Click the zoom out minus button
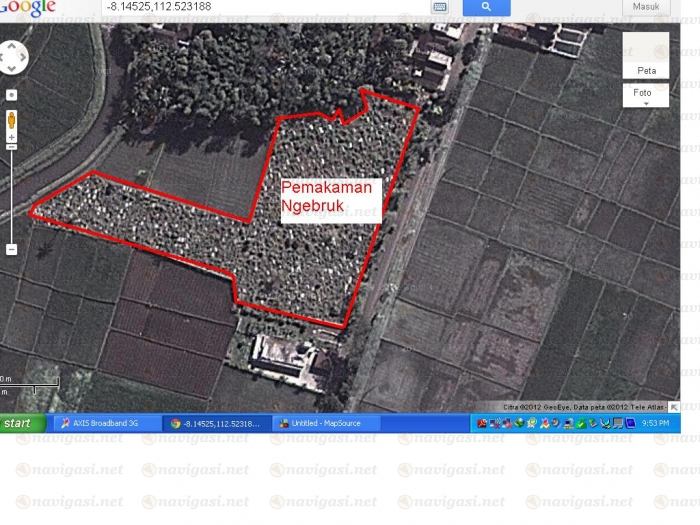The image size is (700, 525). [12, 249]
